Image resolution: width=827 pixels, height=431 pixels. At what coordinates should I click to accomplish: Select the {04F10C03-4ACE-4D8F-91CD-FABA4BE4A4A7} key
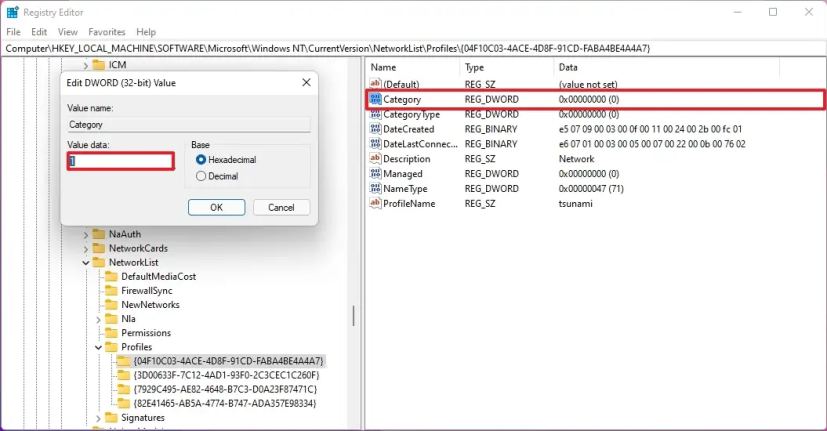pyautogui.click(x=228, y=361)
